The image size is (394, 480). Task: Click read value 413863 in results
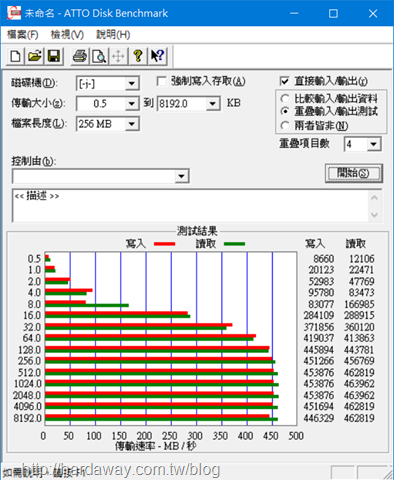click(x=359, y=338)
